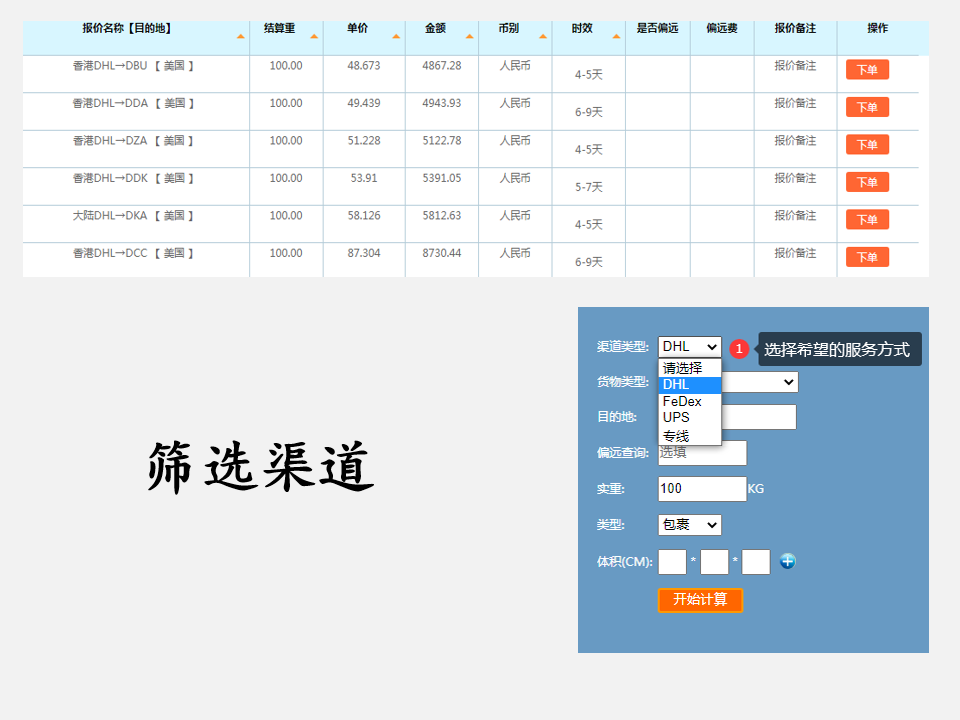Focus the 偏远查询 input field
The width and height of the screenshot is (960, 720).
[x=702, y=453]
